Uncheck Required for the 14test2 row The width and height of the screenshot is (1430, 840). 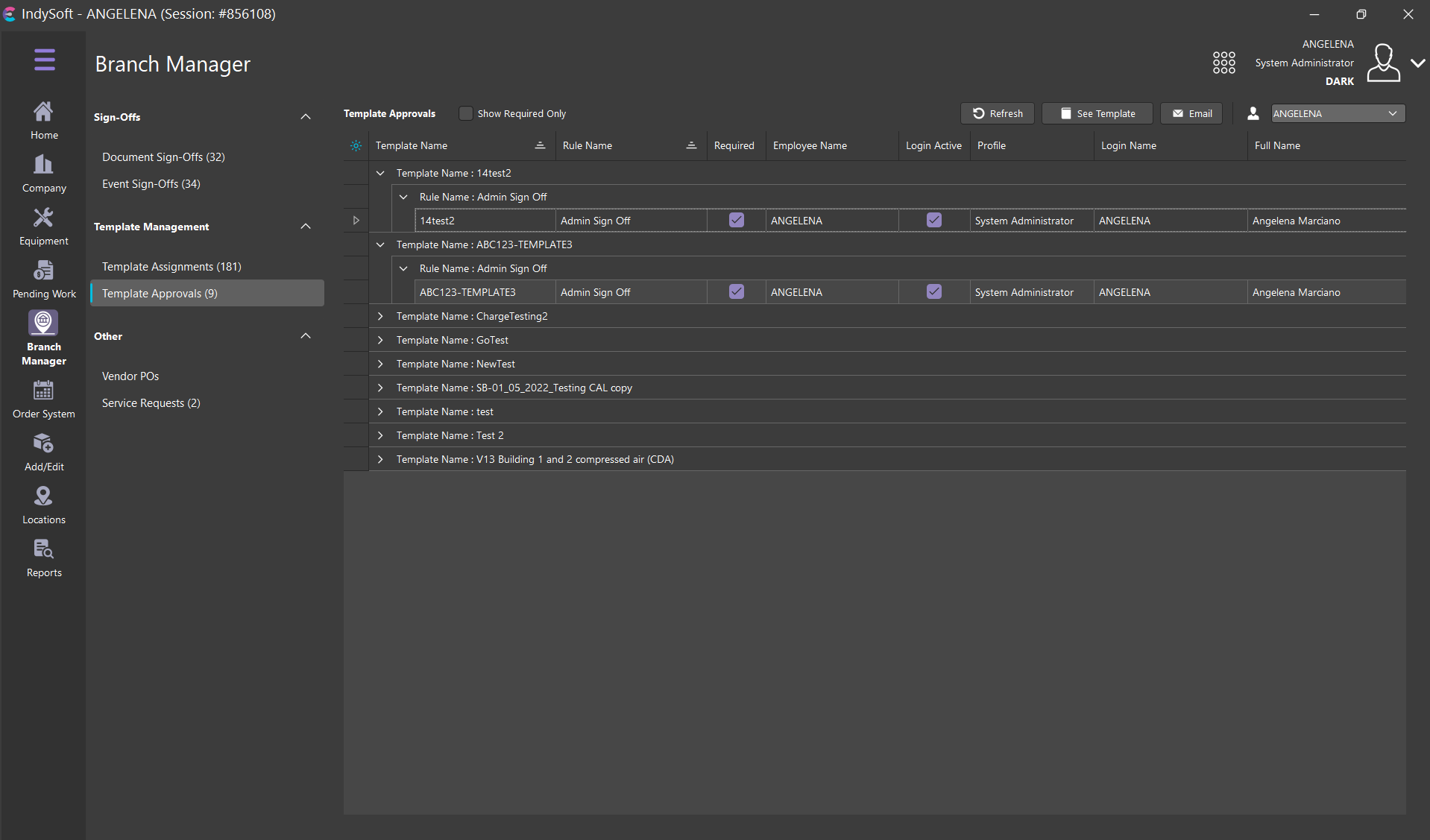736,220
